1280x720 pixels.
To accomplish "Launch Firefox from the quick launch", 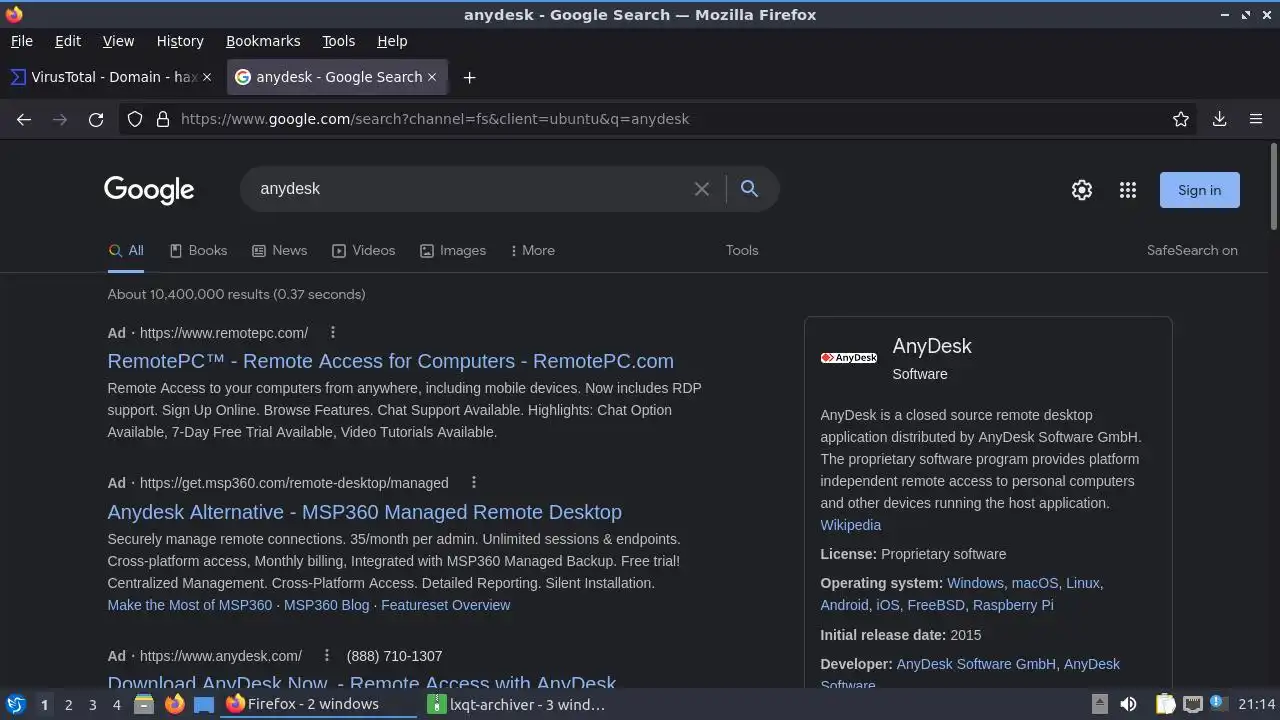I will pyautogui.click(x=174, y=704).
